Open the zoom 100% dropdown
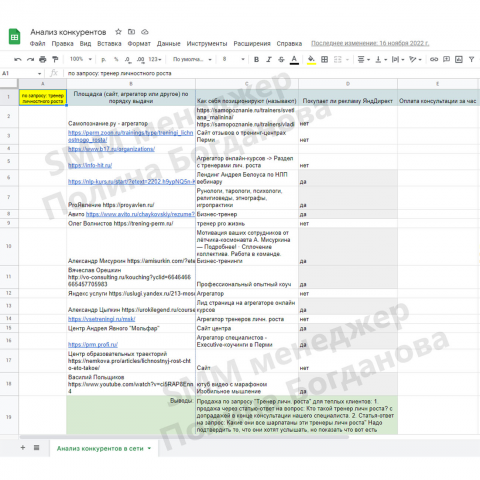Screen dimensions: 480x480 click(81, 59)
